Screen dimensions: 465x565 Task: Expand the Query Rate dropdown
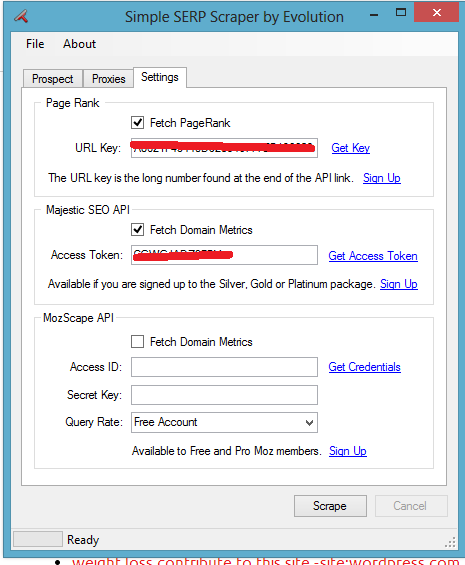click(x=224, y=422)
